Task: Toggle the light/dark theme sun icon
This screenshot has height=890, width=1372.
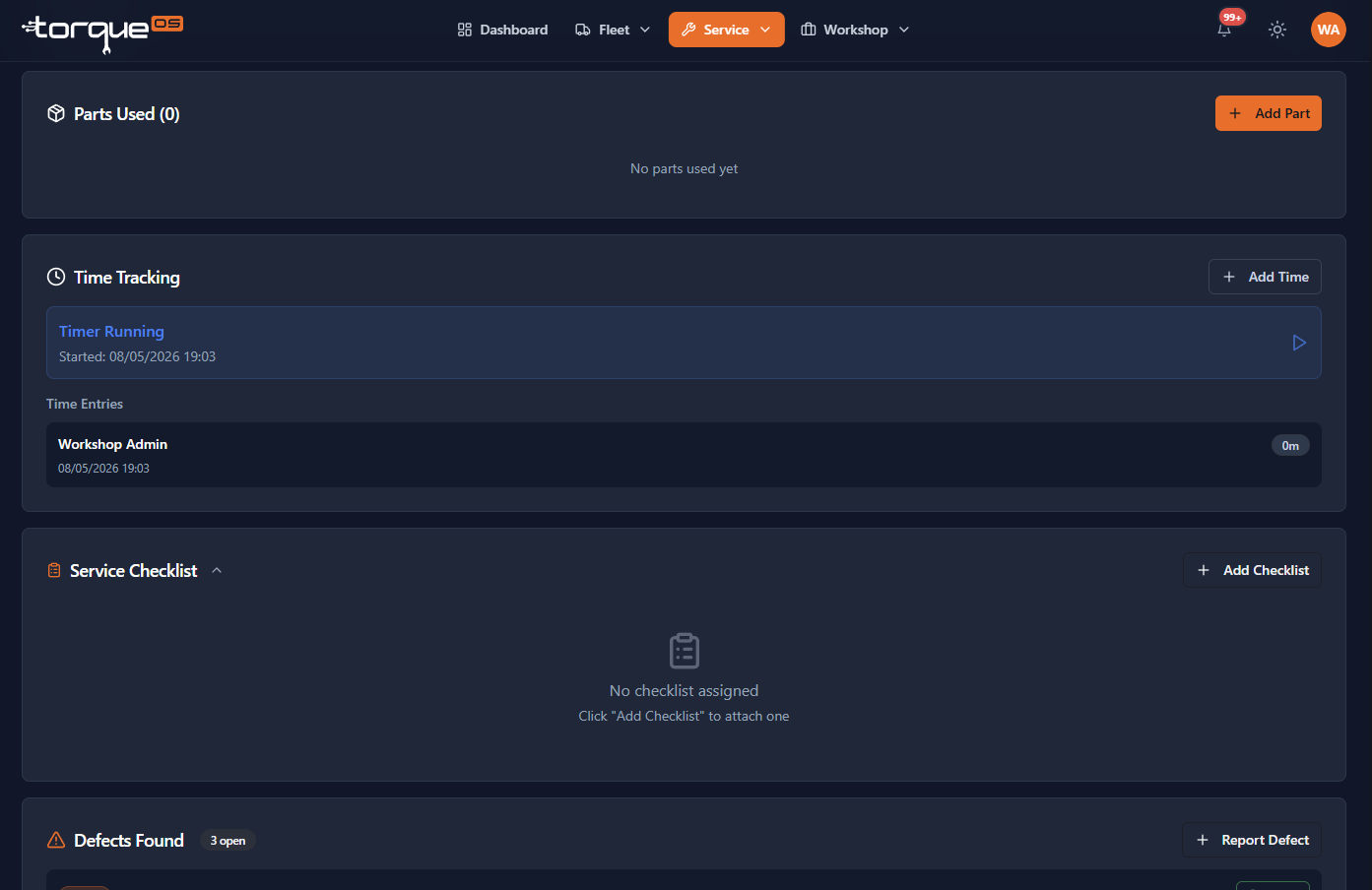Action: click(1277, 30)
